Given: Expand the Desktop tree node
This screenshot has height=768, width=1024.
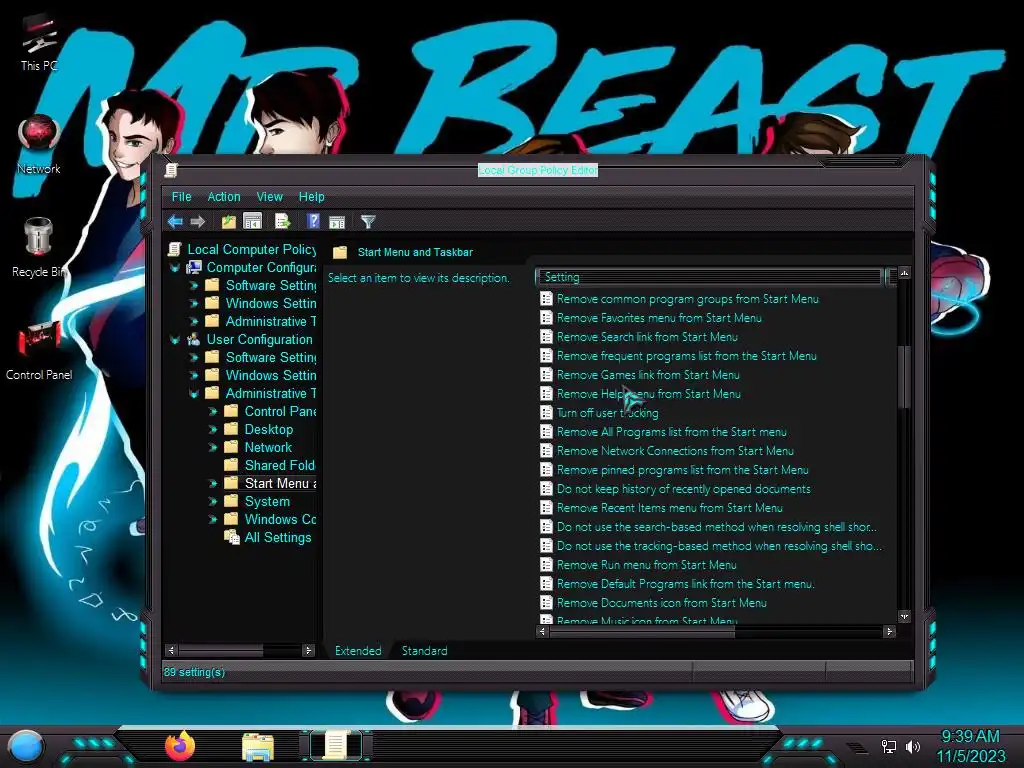Looking at the screenshot, I should 212,430.
